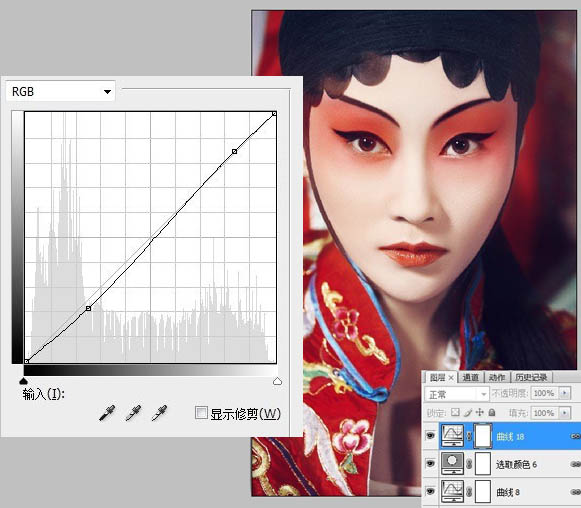The height and width of the screenshot is (508, 581).
Task: Click chain link icon right of 曲线 18
Action: (x=575, y=436)
